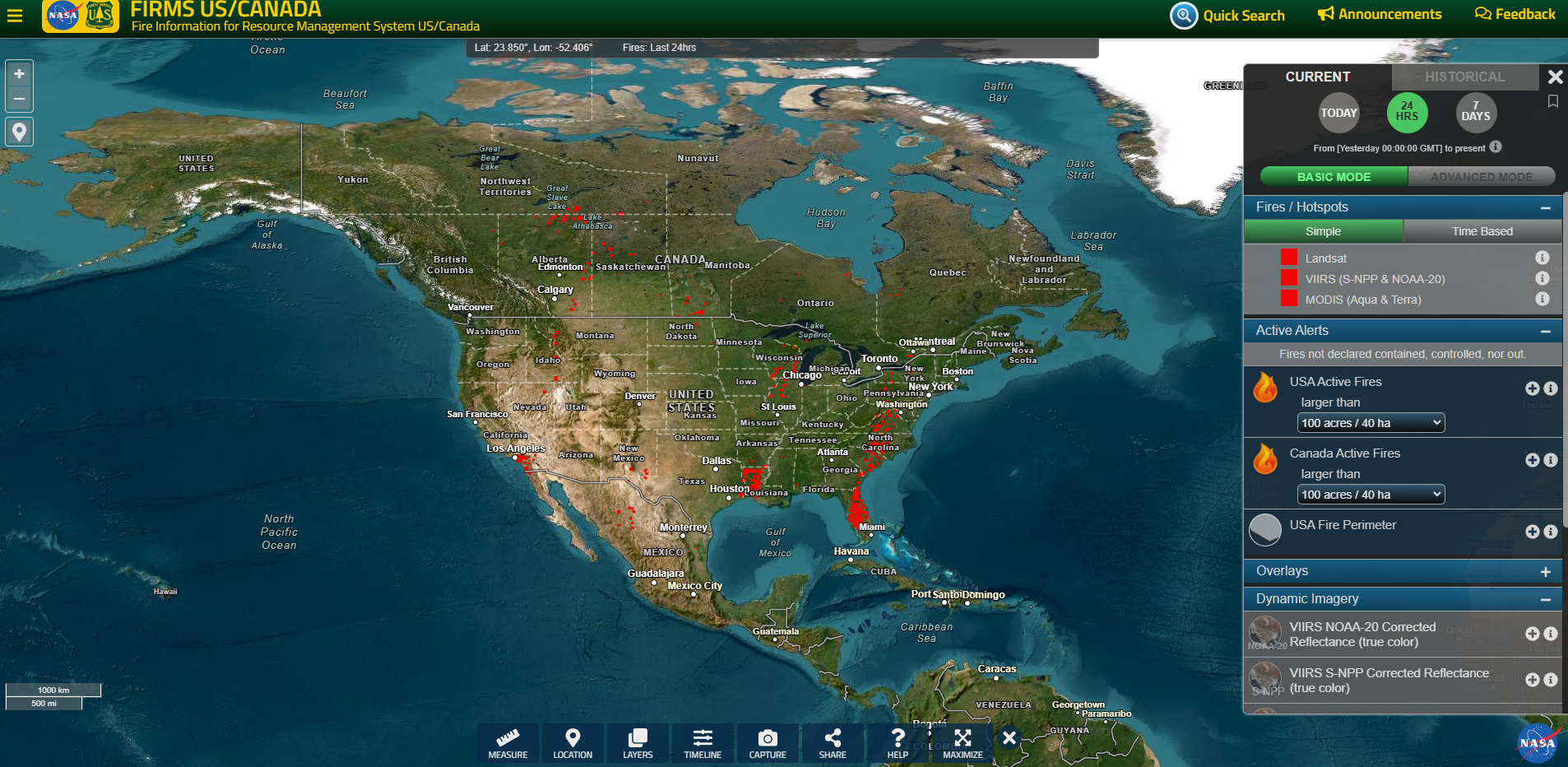Screen dimensions: 1568x767
Task: Open Quick Search magnifier
Action: point(1183,15)
